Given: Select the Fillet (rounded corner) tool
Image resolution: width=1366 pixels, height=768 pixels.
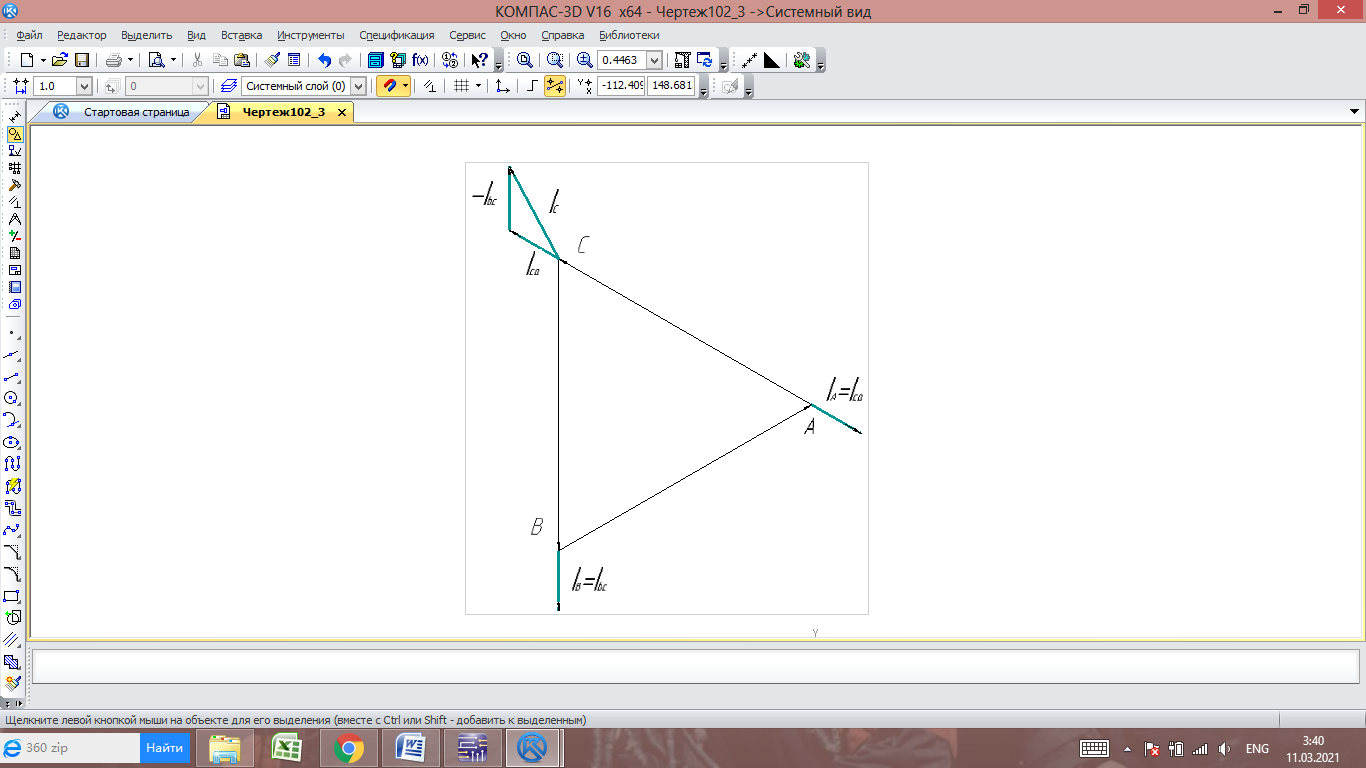Looking at the screenshot, I should 13,574.
